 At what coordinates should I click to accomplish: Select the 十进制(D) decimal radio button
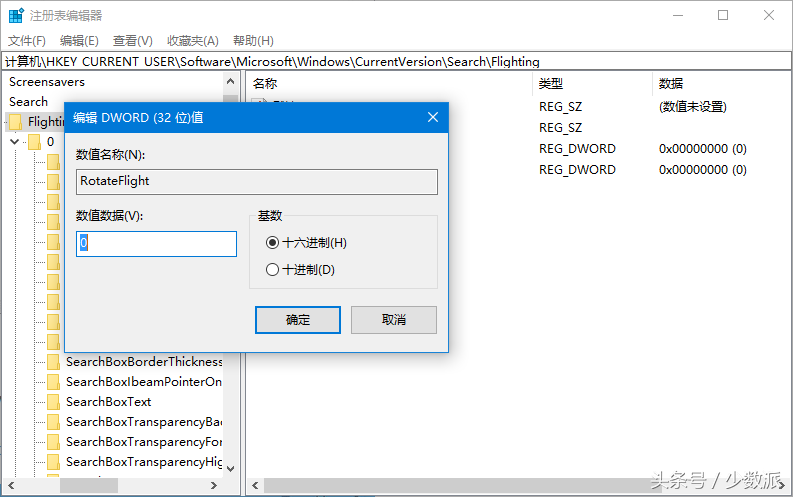(273, 269)
